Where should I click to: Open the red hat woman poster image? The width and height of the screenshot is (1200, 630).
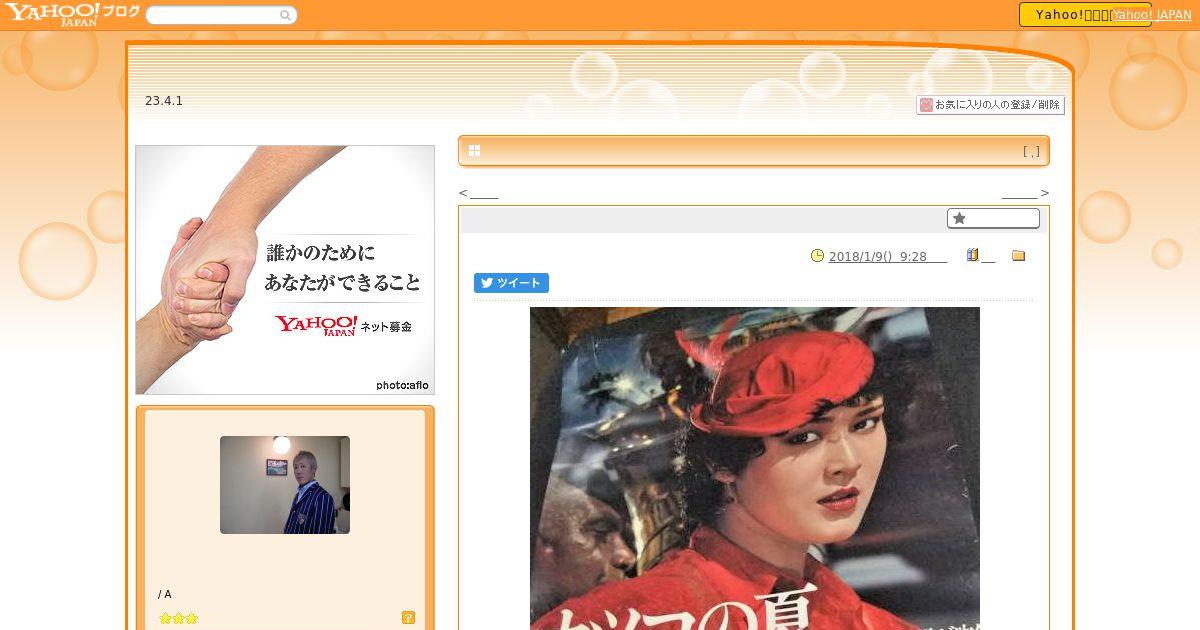[x=755, y=468]
